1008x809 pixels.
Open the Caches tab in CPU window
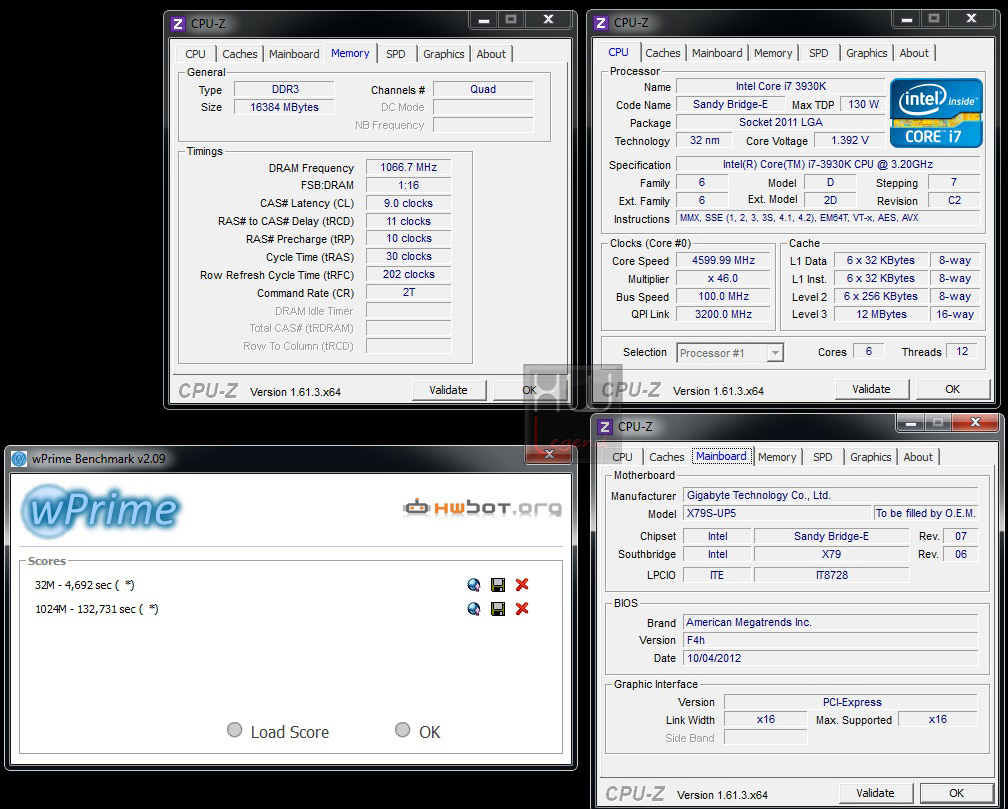click(662, 53)
